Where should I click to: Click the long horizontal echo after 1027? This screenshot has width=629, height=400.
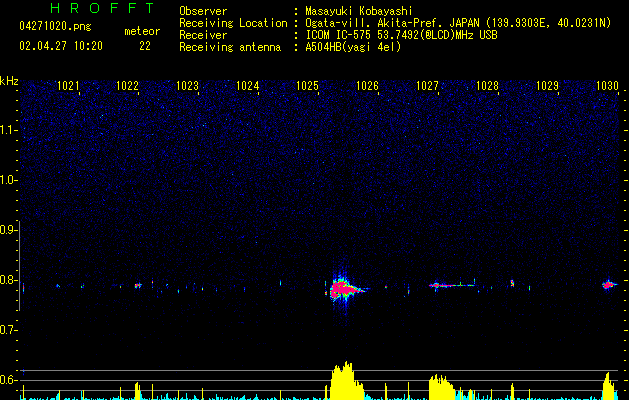tap(452, 285)
